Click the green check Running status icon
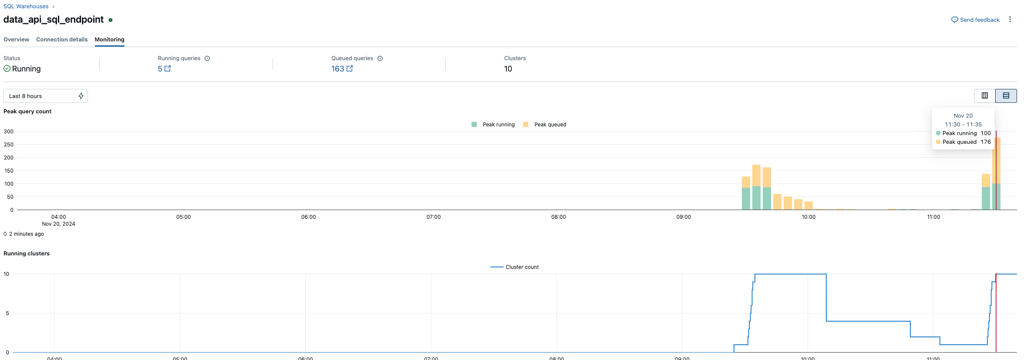1024x360 pixels. point(7,69)
